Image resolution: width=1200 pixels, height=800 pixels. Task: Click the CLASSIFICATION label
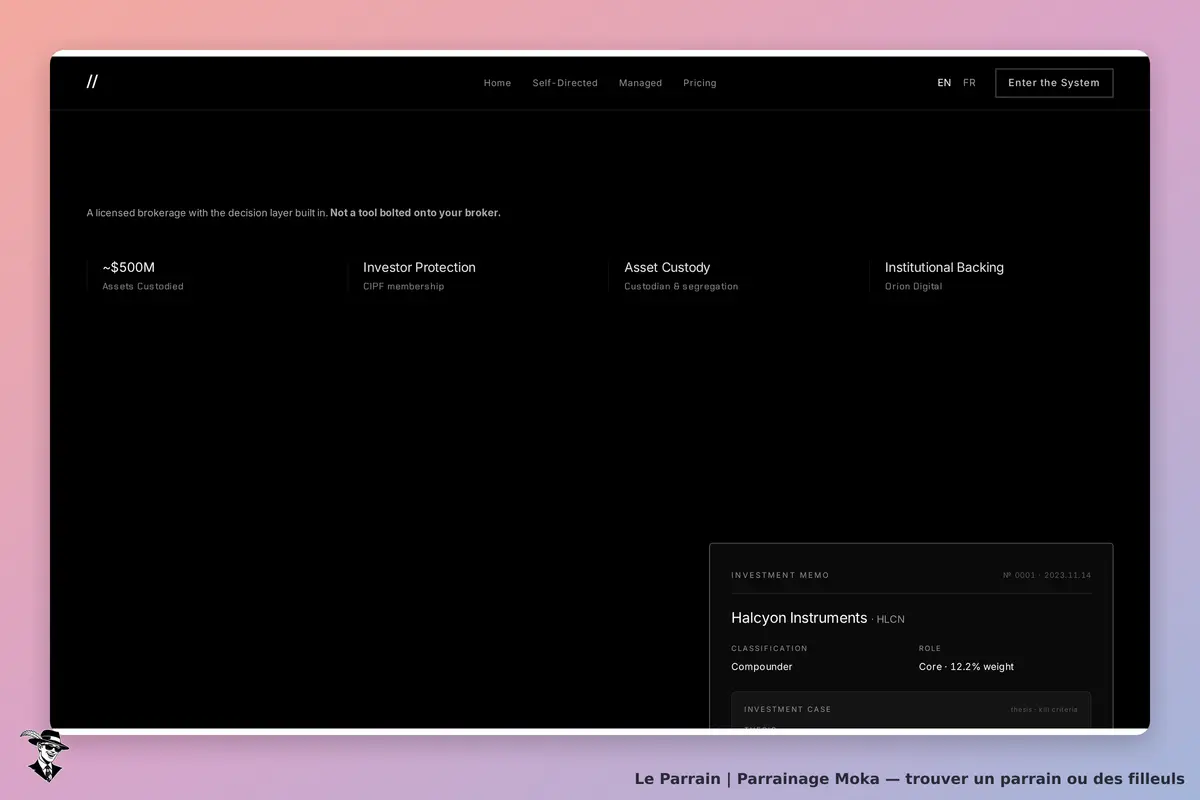(x=769, y=648)
